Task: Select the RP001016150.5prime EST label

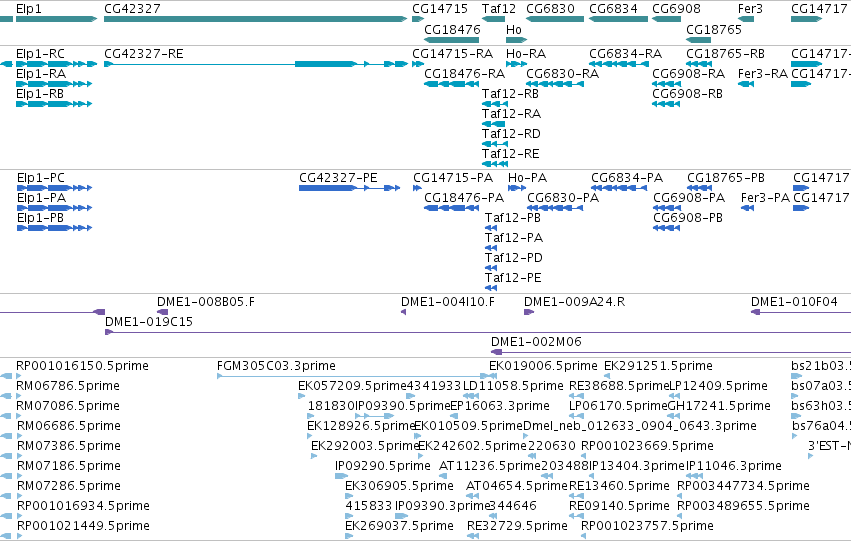Action: click(82, 366)
